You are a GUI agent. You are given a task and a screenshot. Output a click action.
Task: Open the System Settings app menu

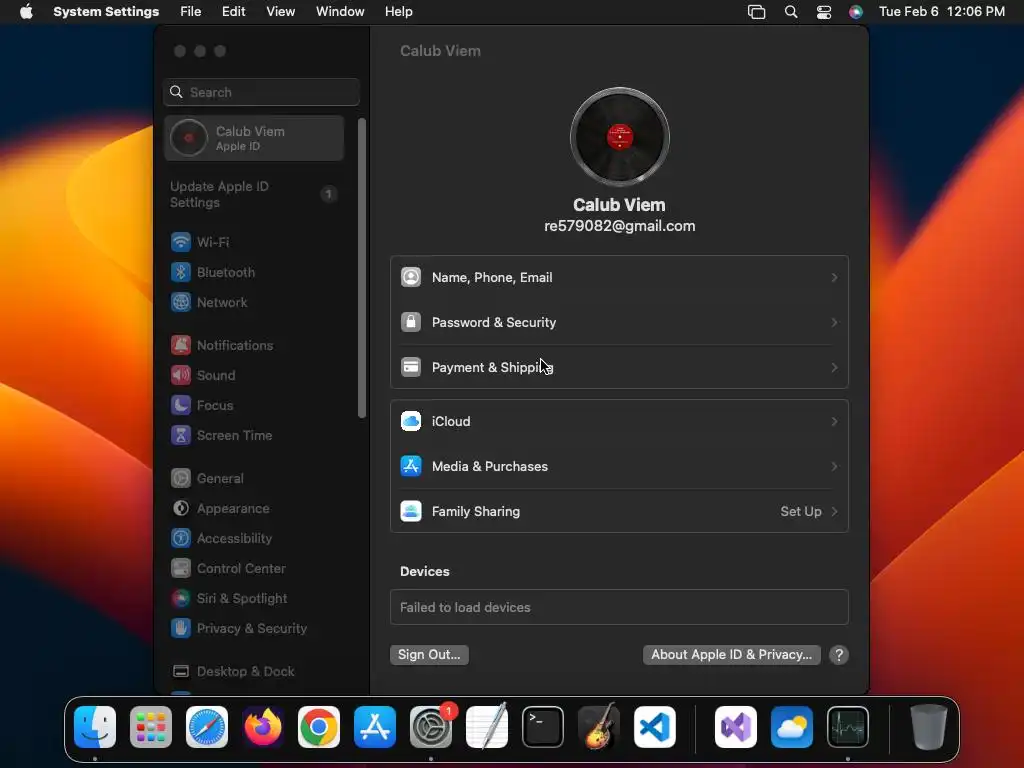point(106,12)
